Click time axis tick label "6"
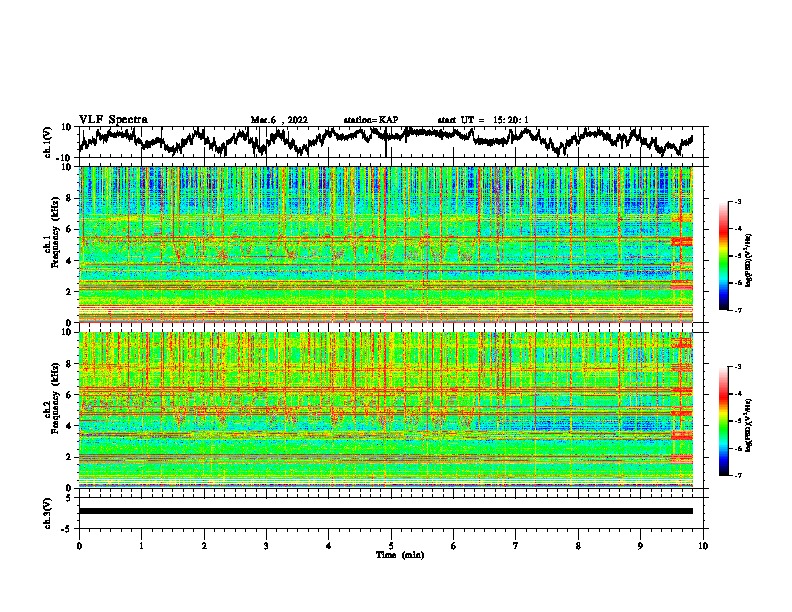The width and height of the screenshot is (792, 612). coord(454,546)
